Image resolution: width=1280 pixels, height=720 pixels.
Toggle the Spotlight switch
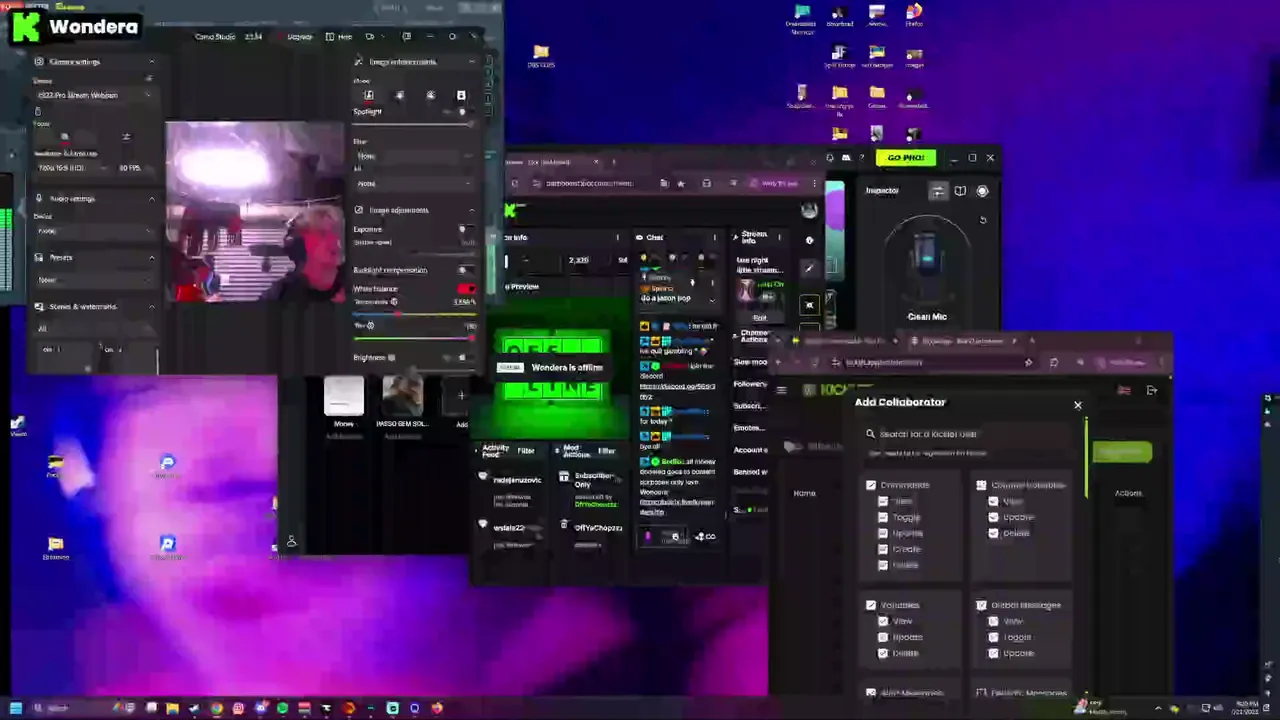(x=463, y=112)
